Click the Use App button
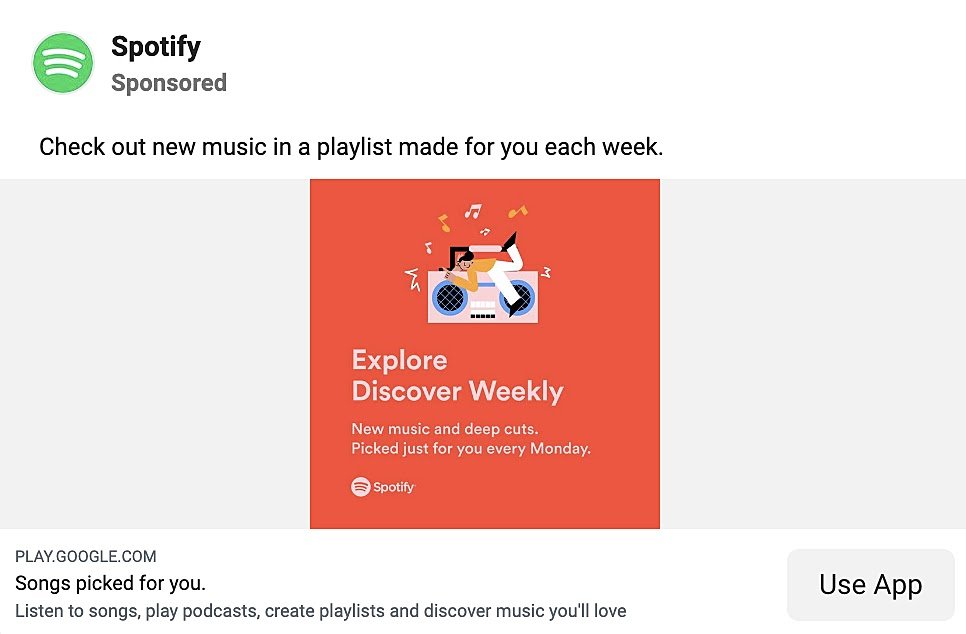This screenshot has height=634, width=966. point(870,584)
